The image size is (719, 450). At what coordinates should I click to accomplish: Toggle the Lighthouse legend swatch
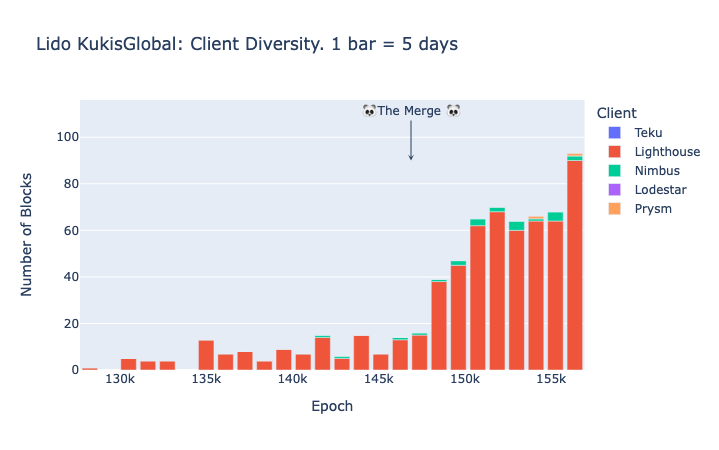pos(614,152)
